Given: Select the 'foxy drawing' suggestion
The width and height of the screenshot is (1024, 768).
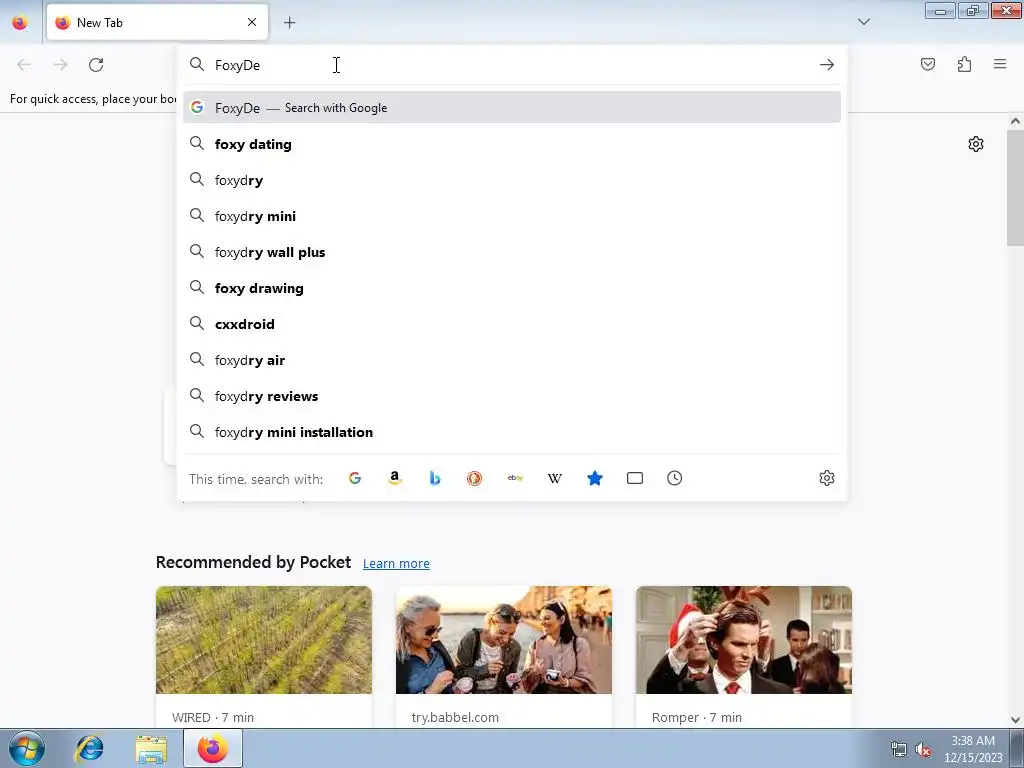Looking at the screenshot, I should point(511,287).
